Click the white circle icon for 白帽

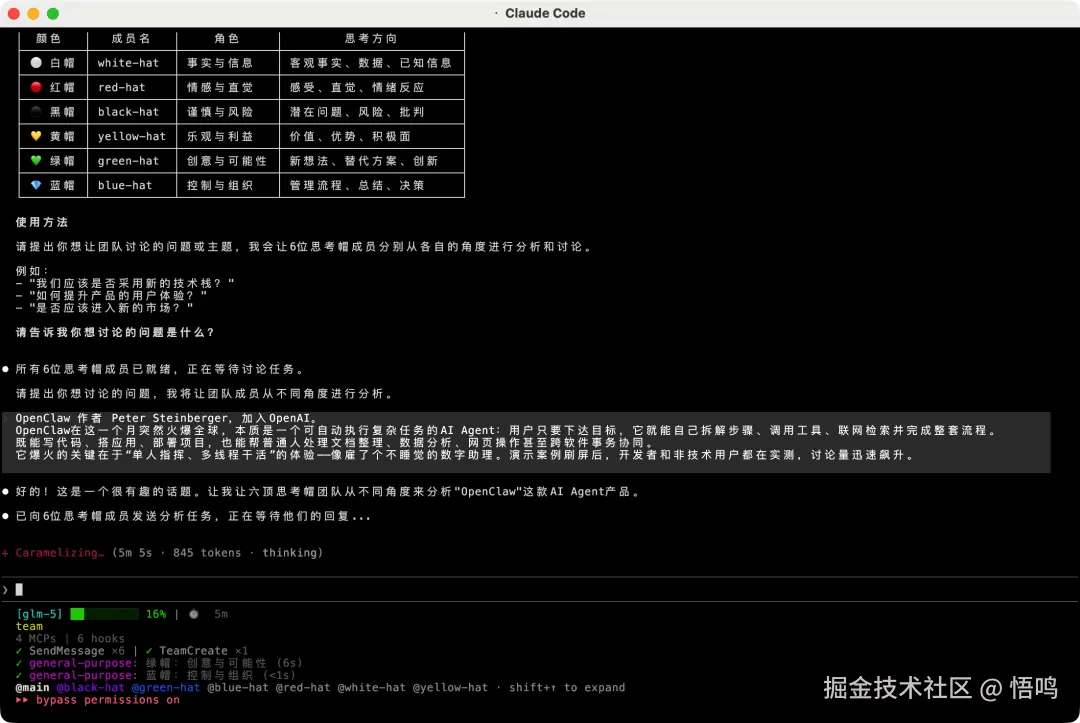[36, 63]
